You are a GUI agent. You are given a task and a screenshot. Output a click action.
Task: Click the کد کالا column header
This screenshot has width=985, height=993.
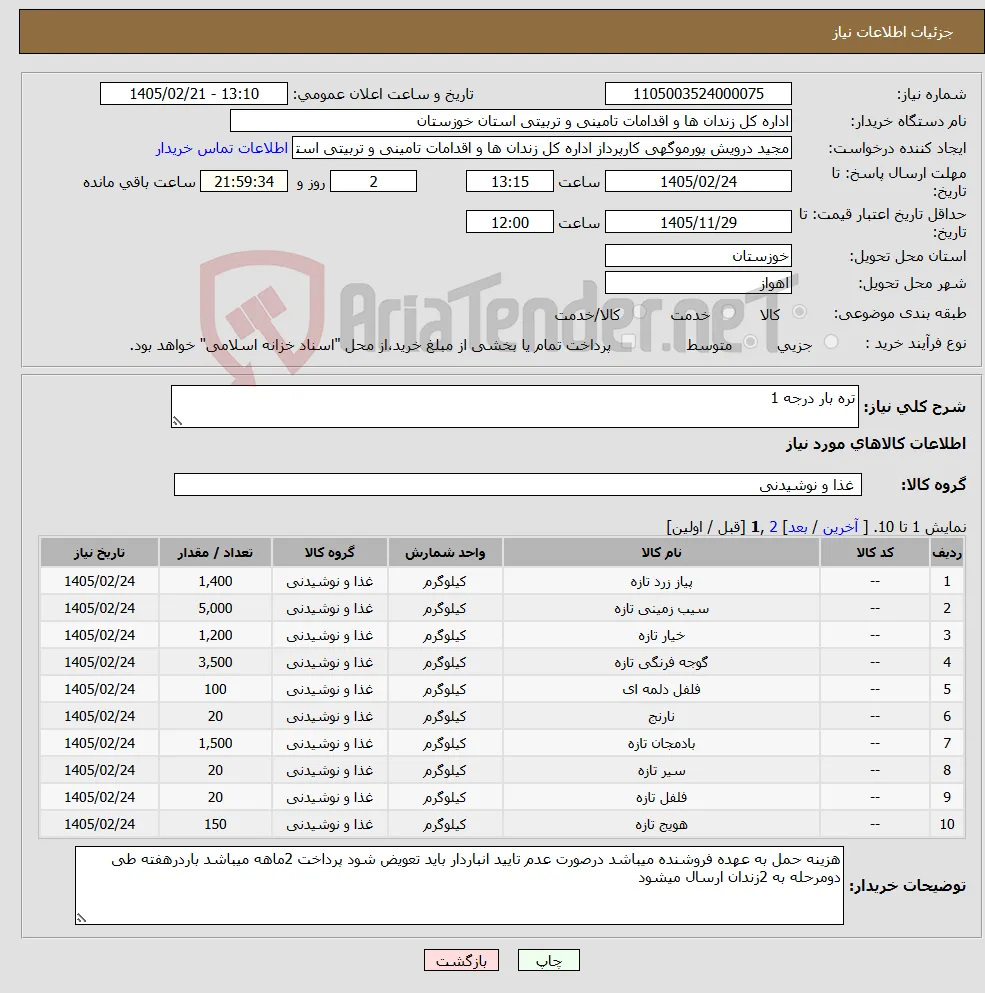pyautogui.click(x=875, y=552)
